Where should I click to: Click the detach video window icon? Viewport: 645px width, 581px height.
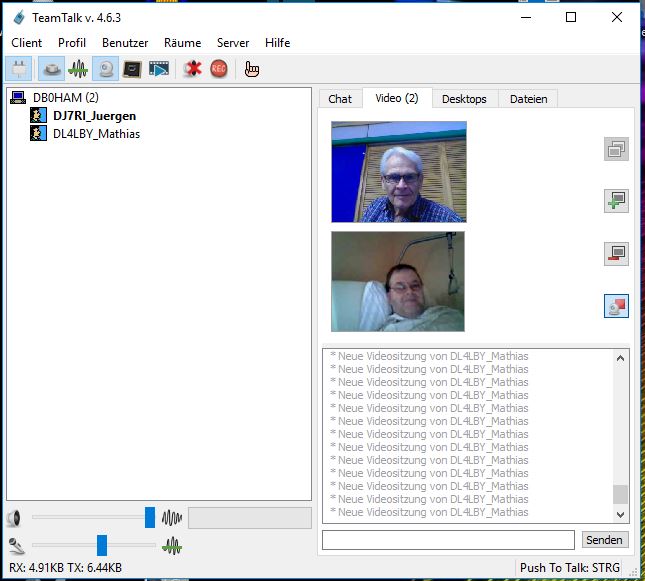pos(616,150)
